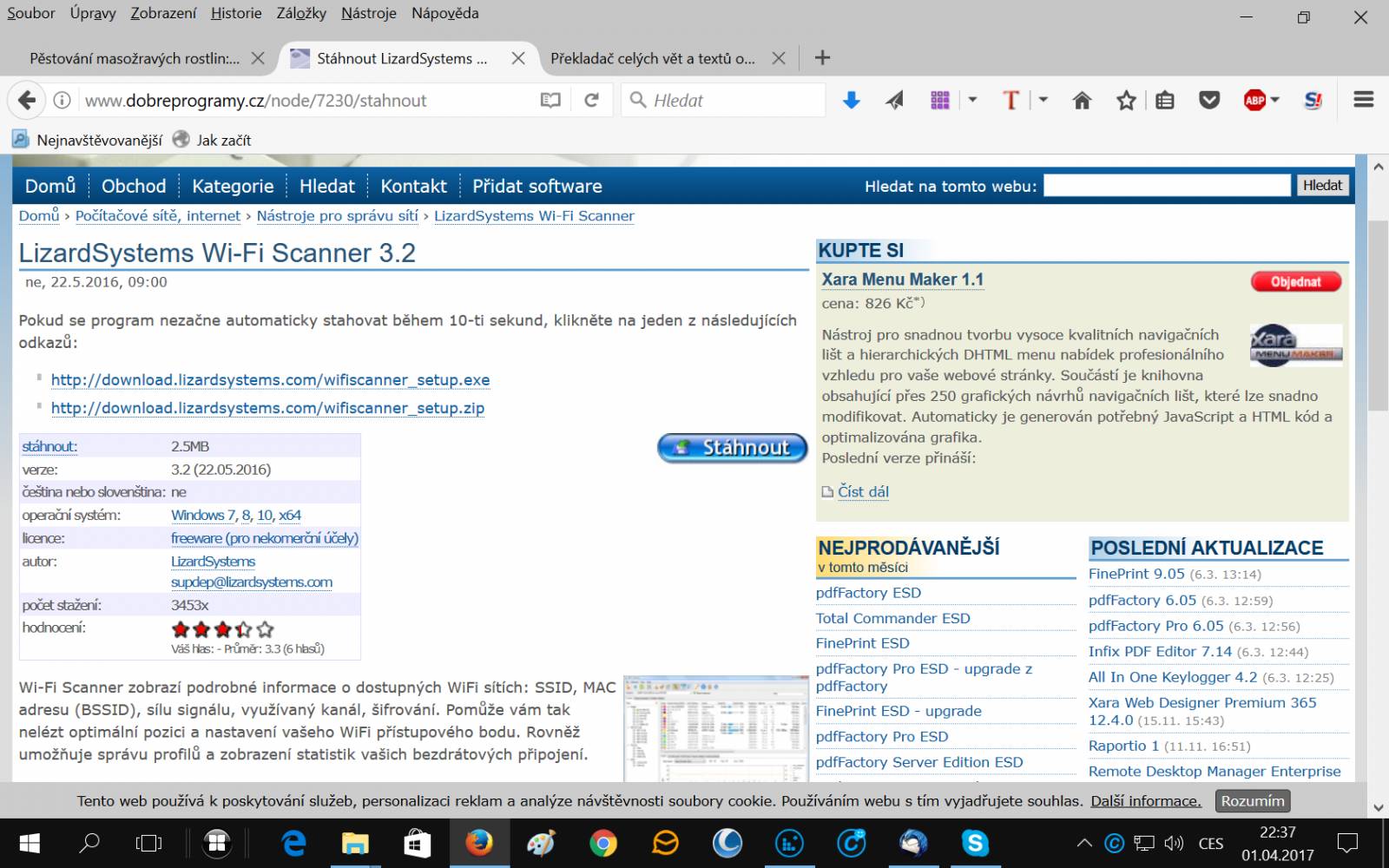Screen dimensions: 1389x868
Task: Click the S extension icon in toolbar
Action: pyautogui.click(x=1313, y=100)
